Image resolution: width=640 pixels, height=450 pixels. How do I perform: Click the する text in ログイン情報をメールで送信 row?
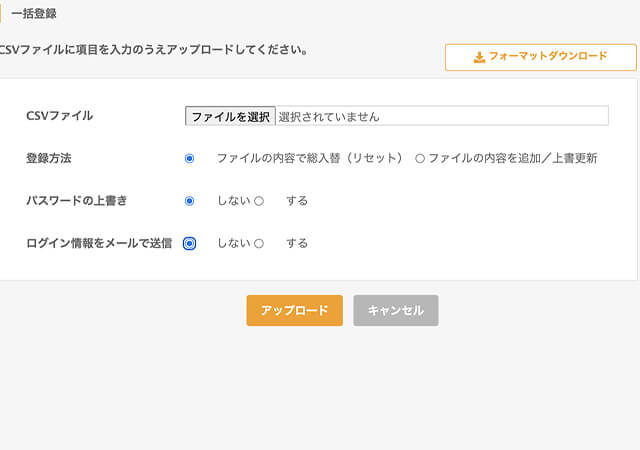pos(297,243)
